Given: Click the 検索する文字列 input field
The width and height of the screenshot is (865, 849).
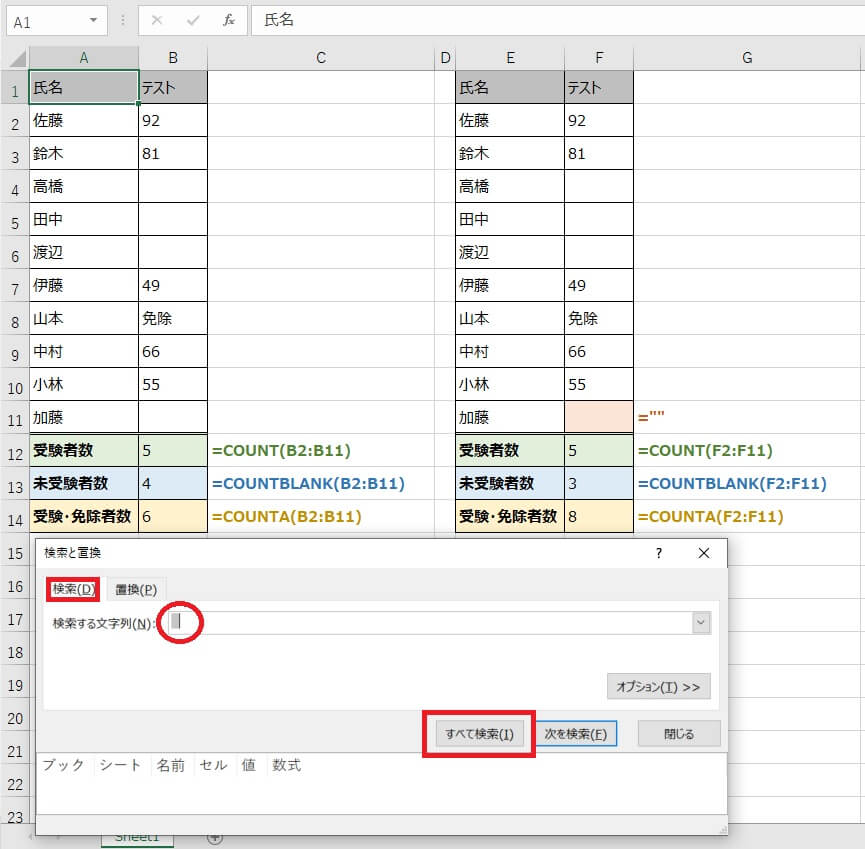Looking at the screenshot, I should [x=430, y=623].
